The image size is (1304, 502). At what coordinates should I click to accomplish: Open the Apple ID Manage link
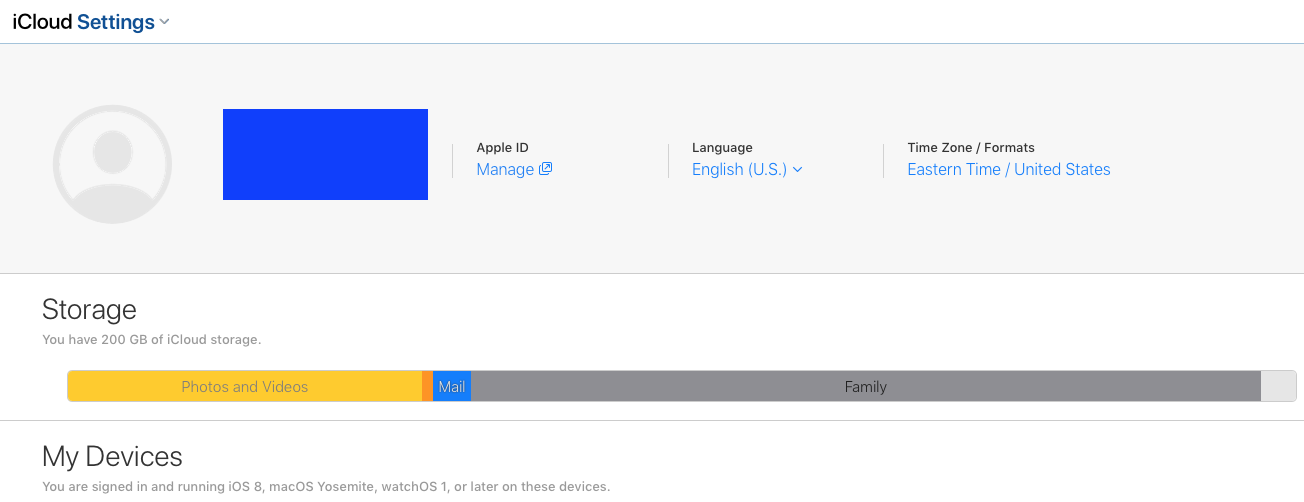(505, 170)
